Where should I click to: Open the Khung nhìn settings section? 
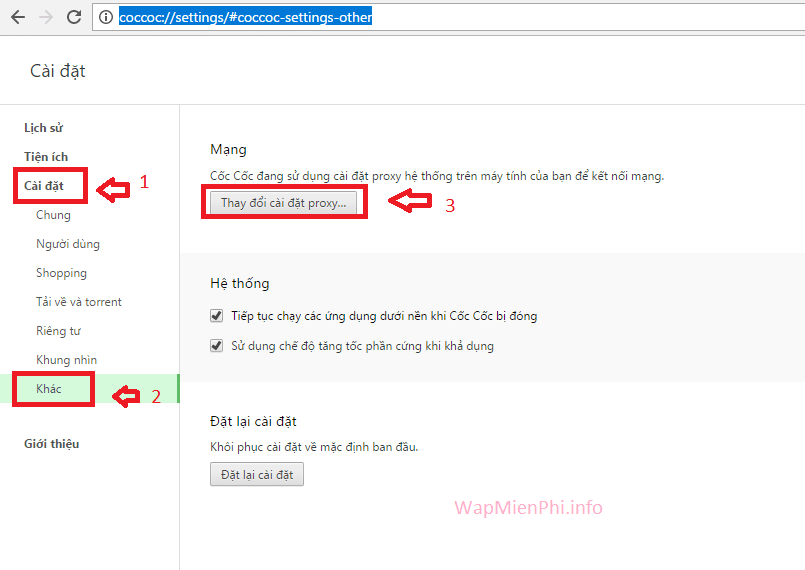pyautogui.click(x=66, y=360)
